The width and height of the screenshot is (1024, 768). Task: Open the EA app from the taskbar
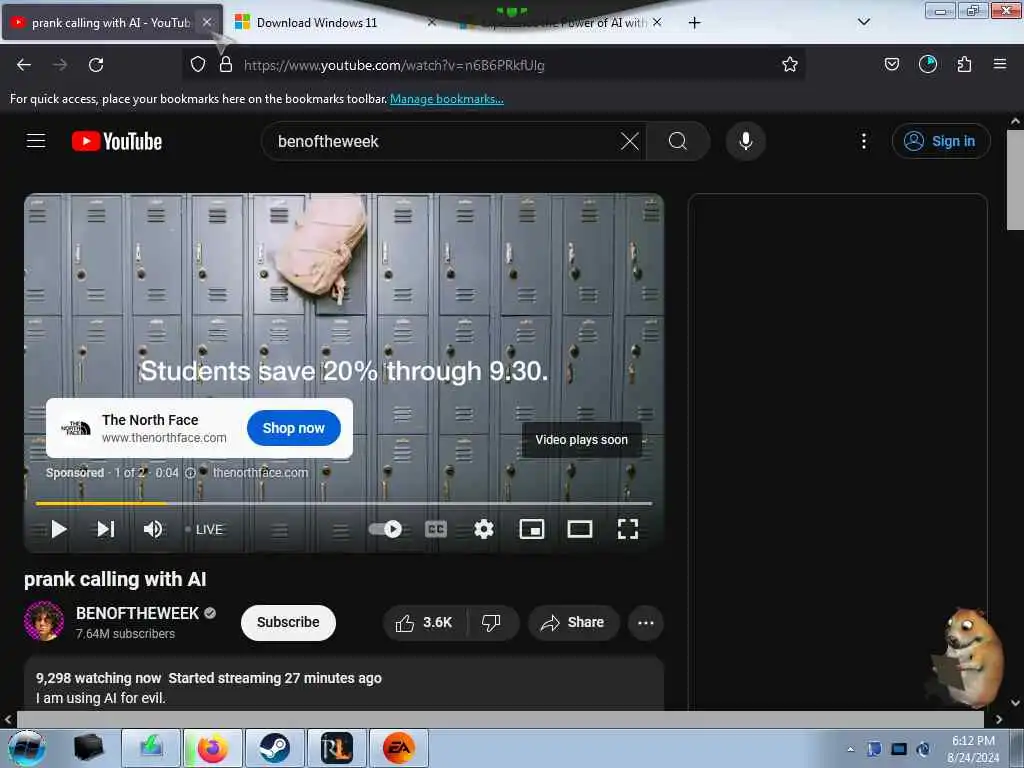coord(398,748)
